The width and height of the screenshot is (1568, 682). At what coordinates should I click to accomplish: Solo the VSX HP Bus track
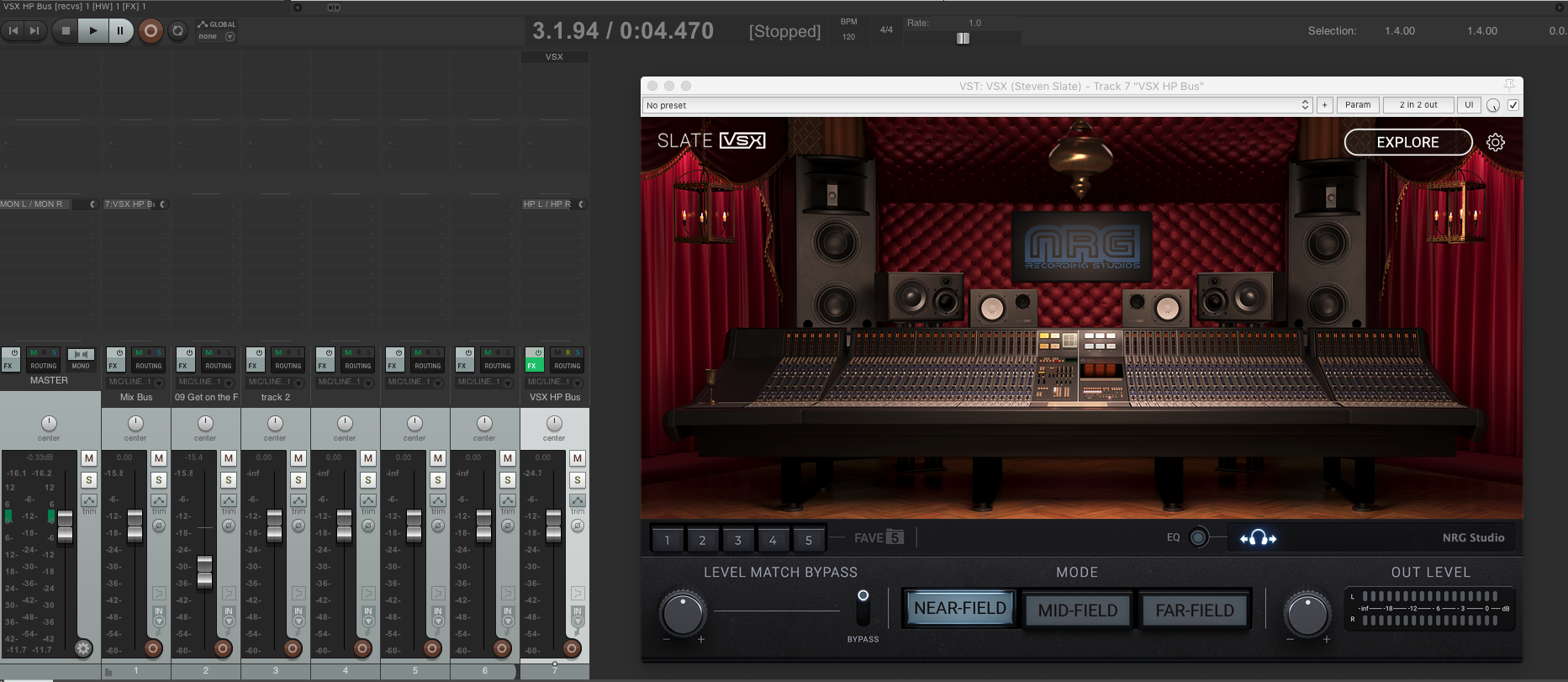coord(577,479)
